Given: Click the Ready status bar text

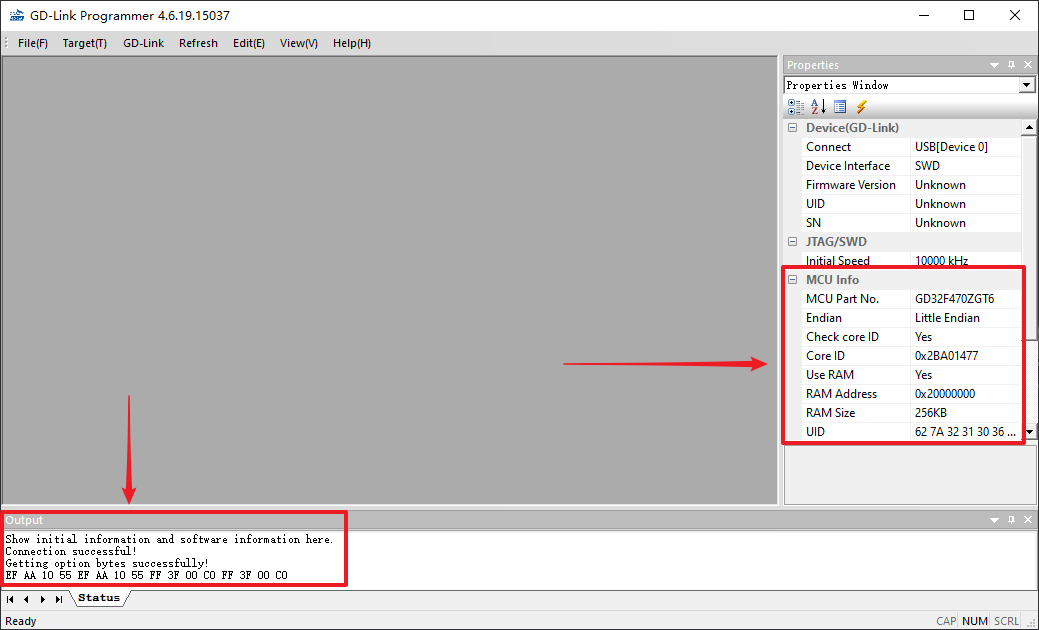Looking at the screenshot, I should pyautogui.click(x=21, y=621).
